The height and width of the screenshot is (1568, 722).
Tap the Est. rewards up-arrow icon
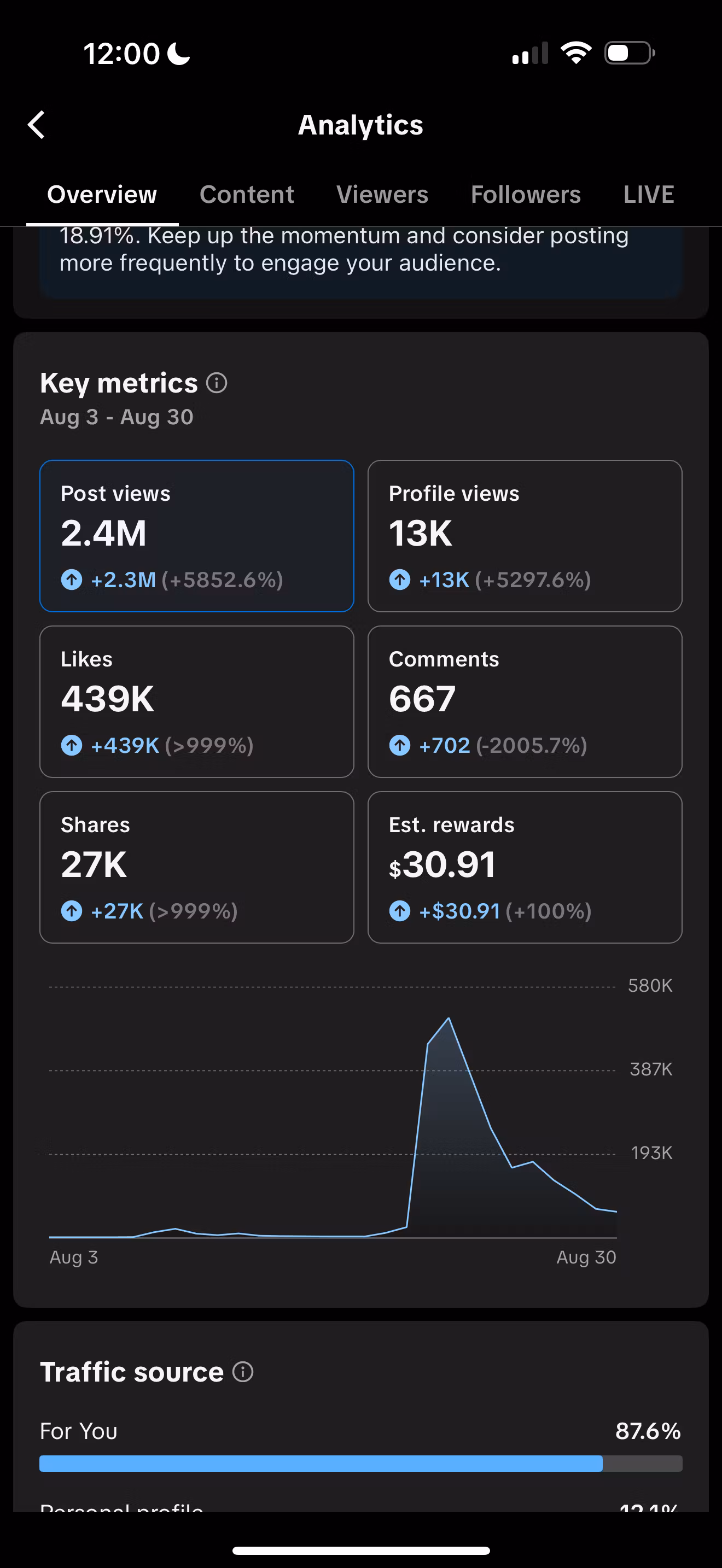pos(400,911)
